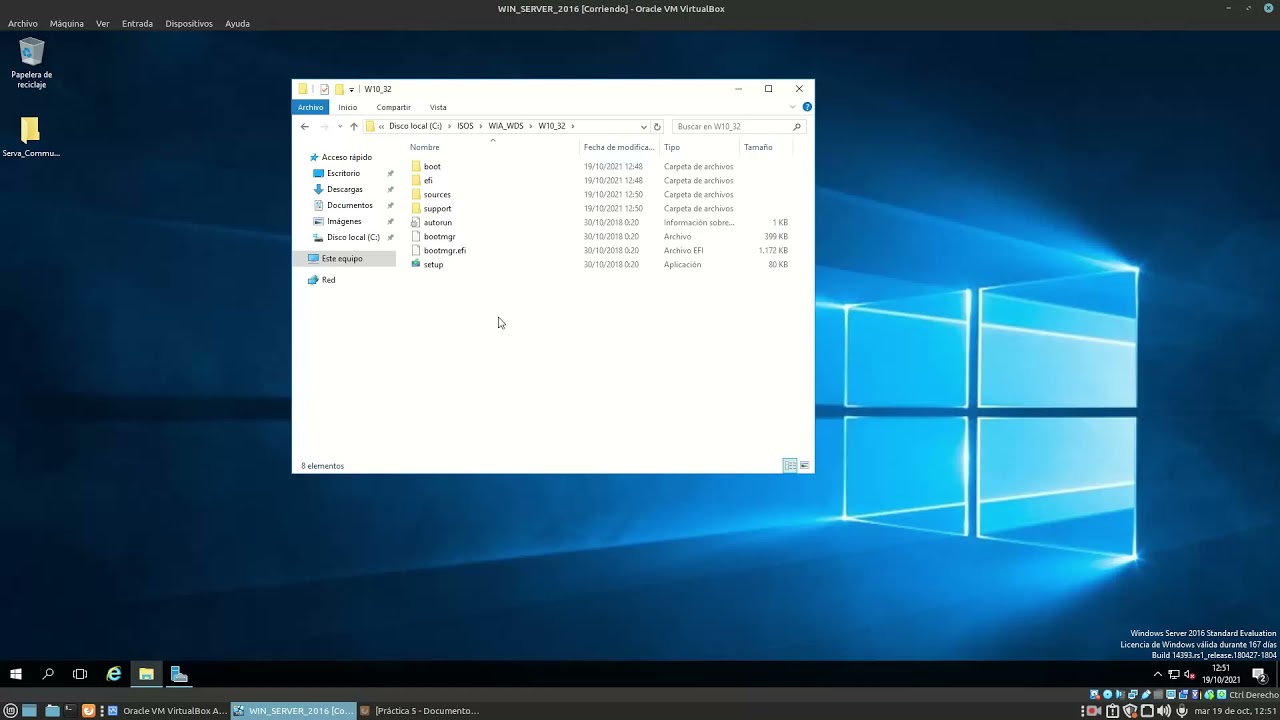
Task: Select Red in navigation pane
Action: [328, 280]
